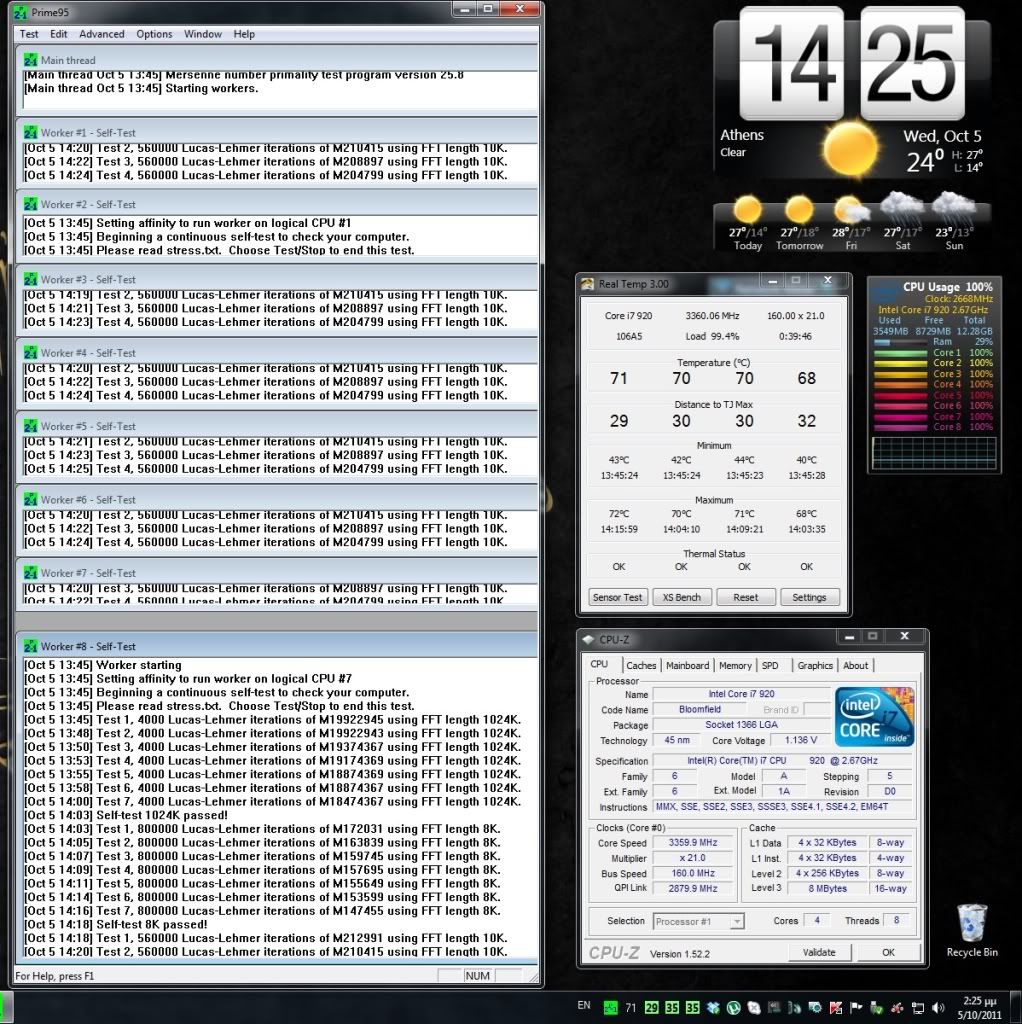The image size is (1022, 1024).
Task: Click the OK button in CPU-Z
Action: point(888,952)
